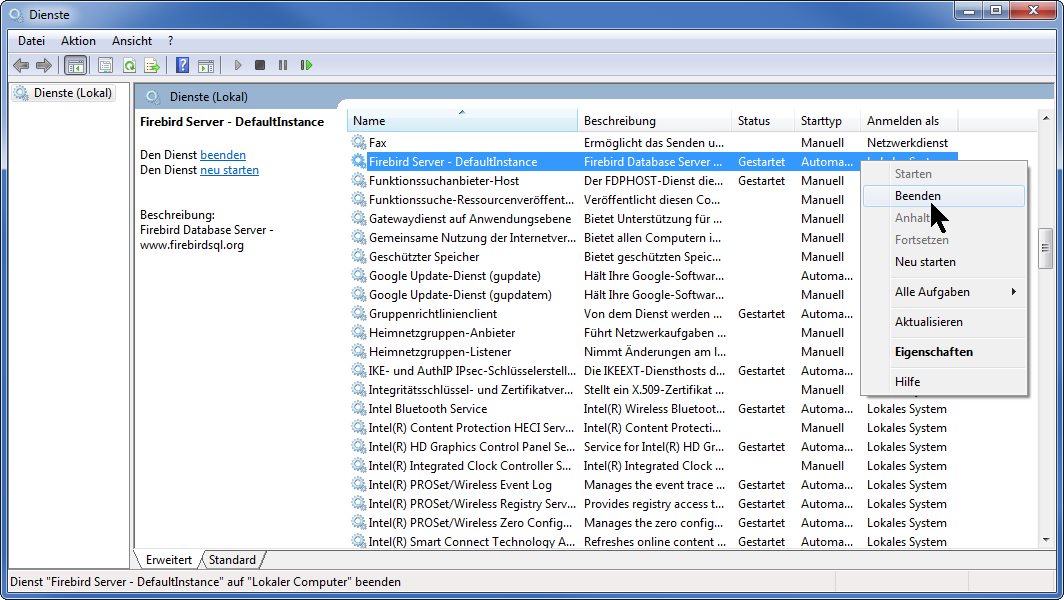Click the 'beenden' link in the description pane
The image size is (1064, 600).
223,155
